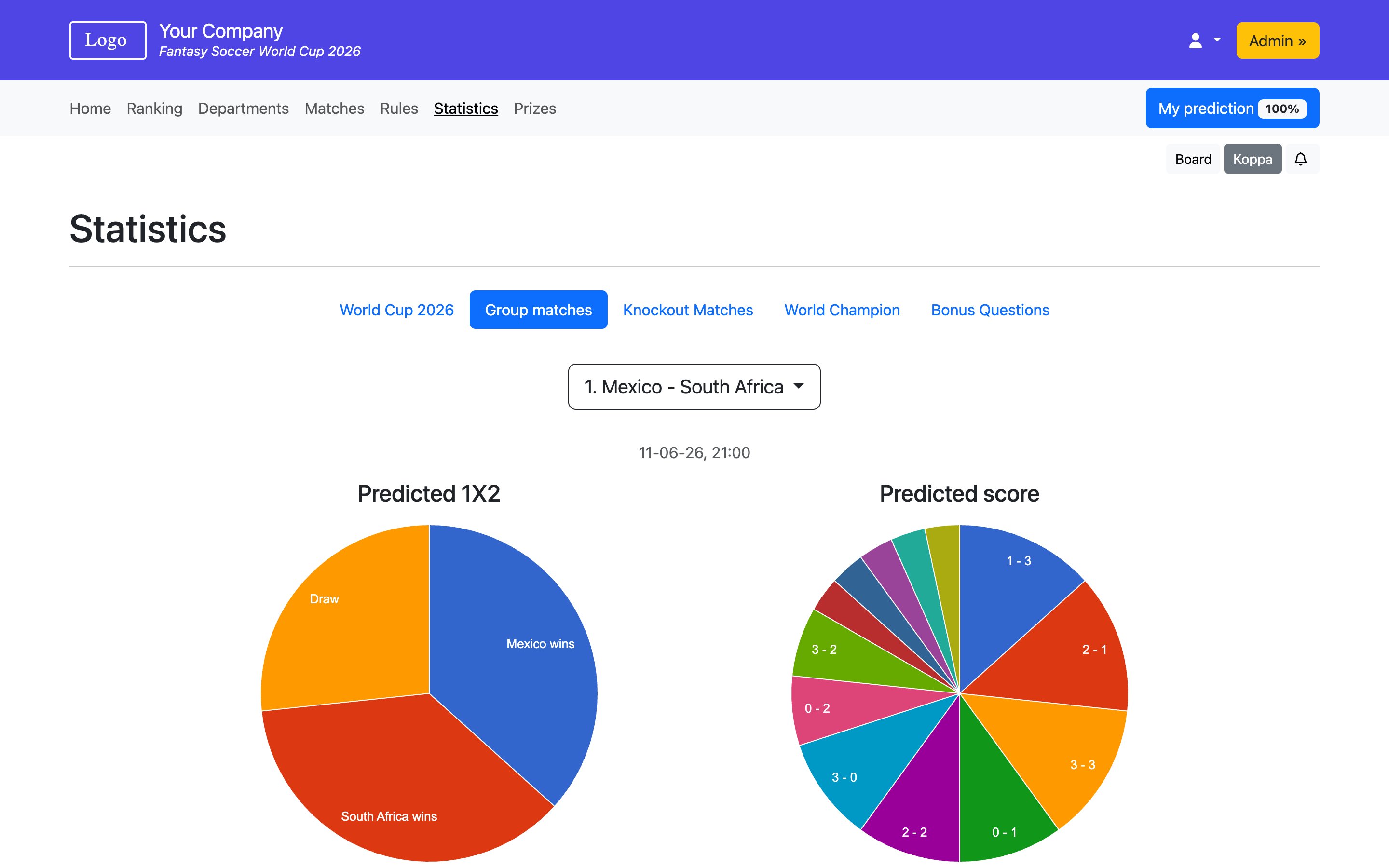Click the 100% badge on My prediction
The width and height of the screenshot is (1389, 868).
[x=1282, y=108]
